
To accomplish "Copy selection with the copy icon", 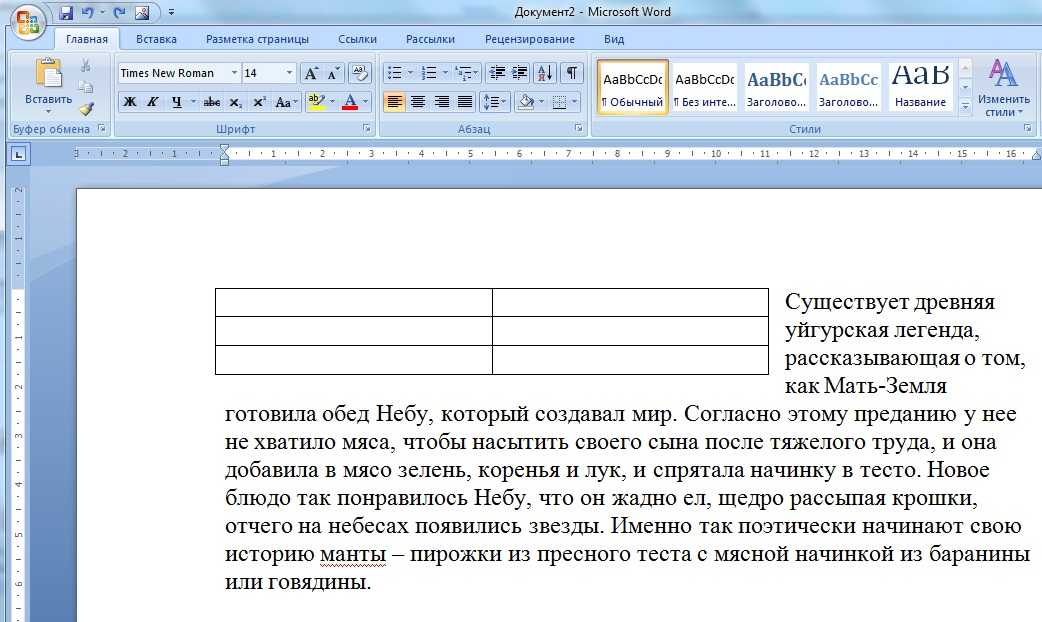I will click(86, 87).
